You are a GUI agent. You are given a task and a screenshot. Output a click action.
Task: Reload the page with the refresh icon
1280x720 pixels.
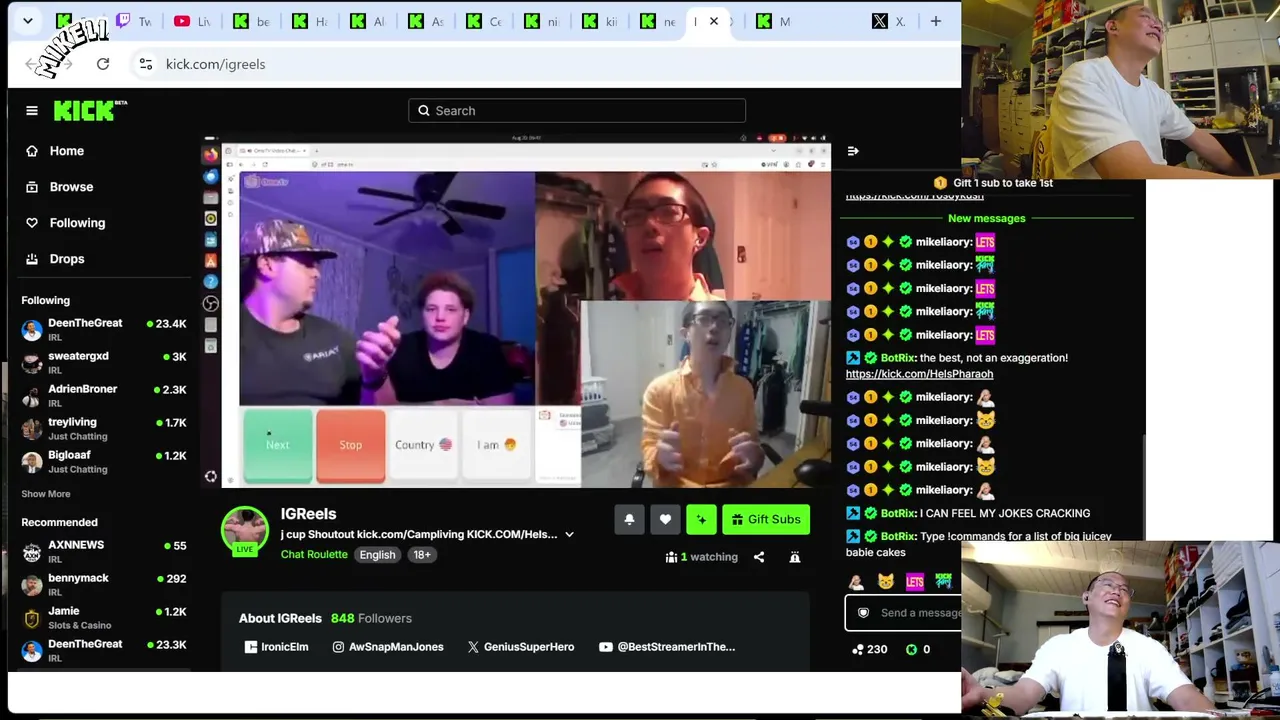point(103,64)
